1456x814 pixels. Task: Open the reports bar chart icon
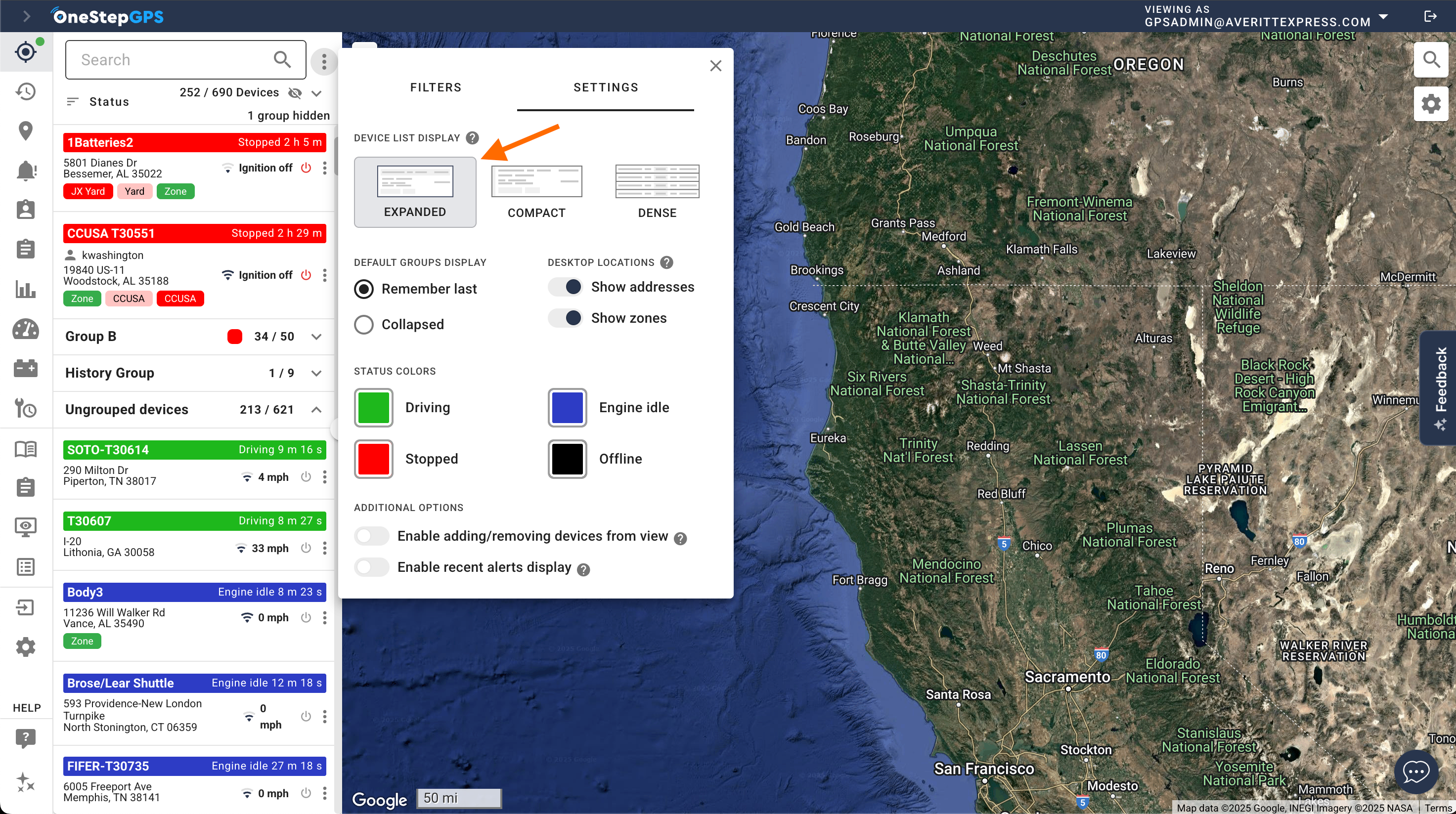[x=25, y=289]
